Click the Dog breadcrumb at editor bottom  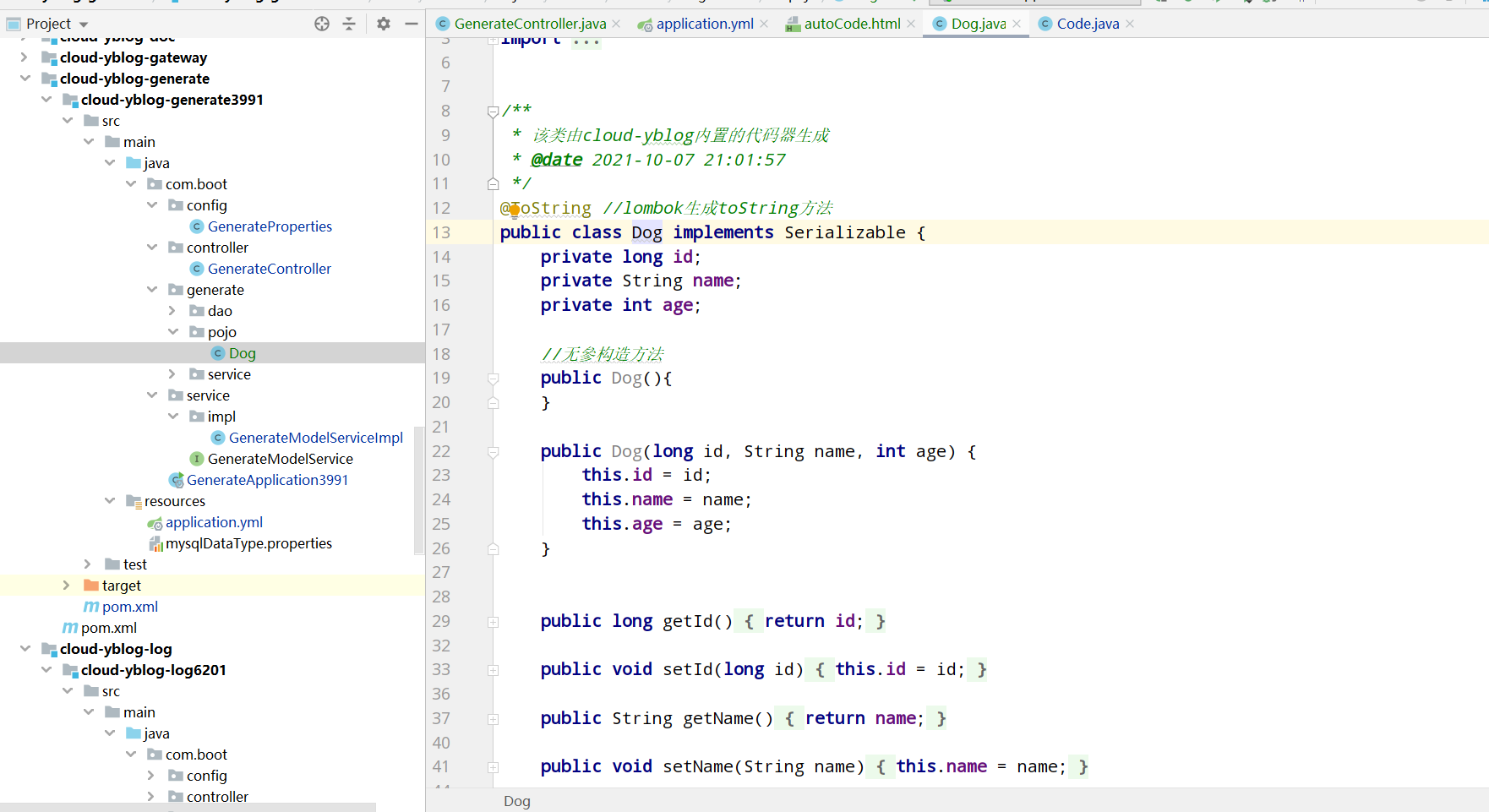(517, 801)
